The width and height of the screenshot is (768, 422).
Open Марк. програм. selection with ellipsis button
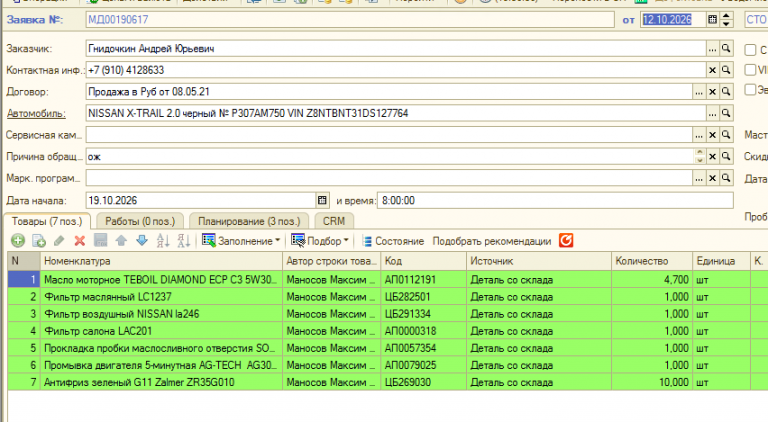[x=699, y=178]
